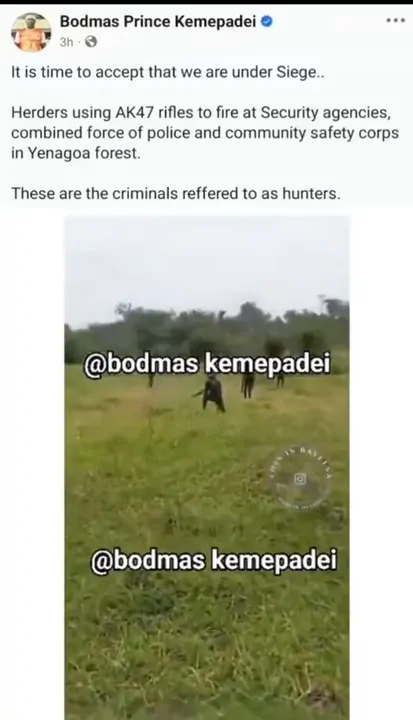Image resolution: width=413 pixels, height=720 pixels.
Task: Open the Bodmas Prince Kemepadei name link
Action: click(x=158, y=21)
